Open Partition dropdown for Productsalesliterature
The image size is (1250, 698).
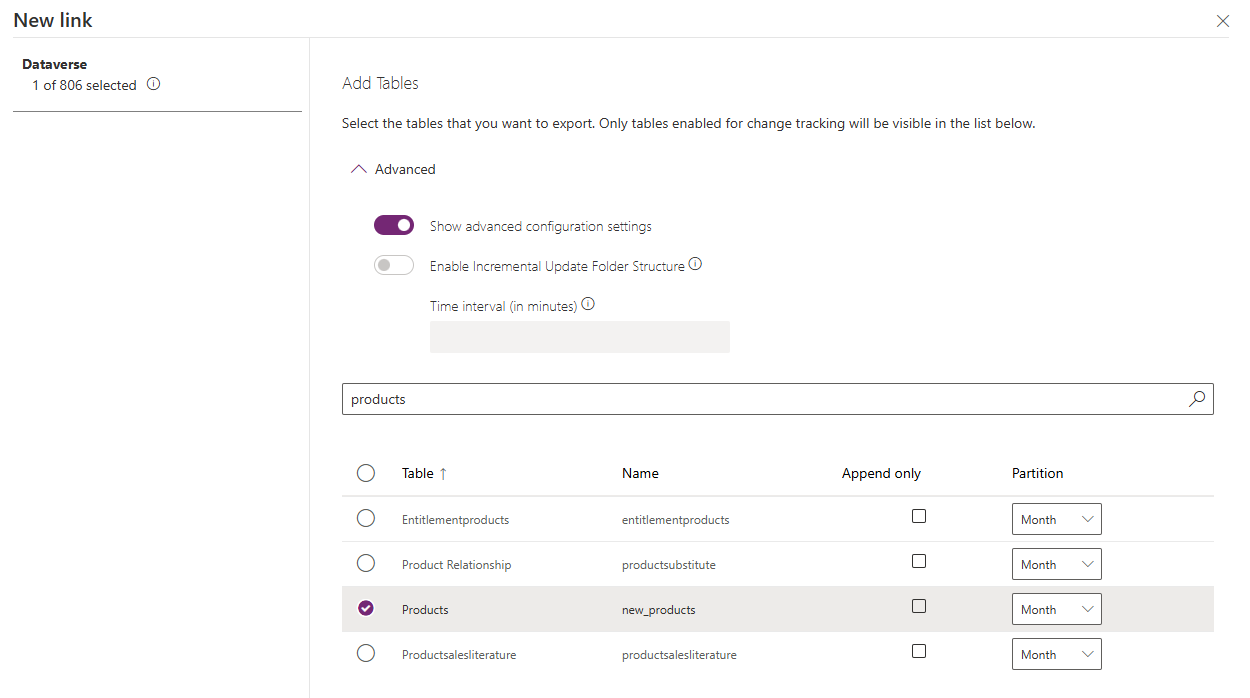(x=1057, y=654)
